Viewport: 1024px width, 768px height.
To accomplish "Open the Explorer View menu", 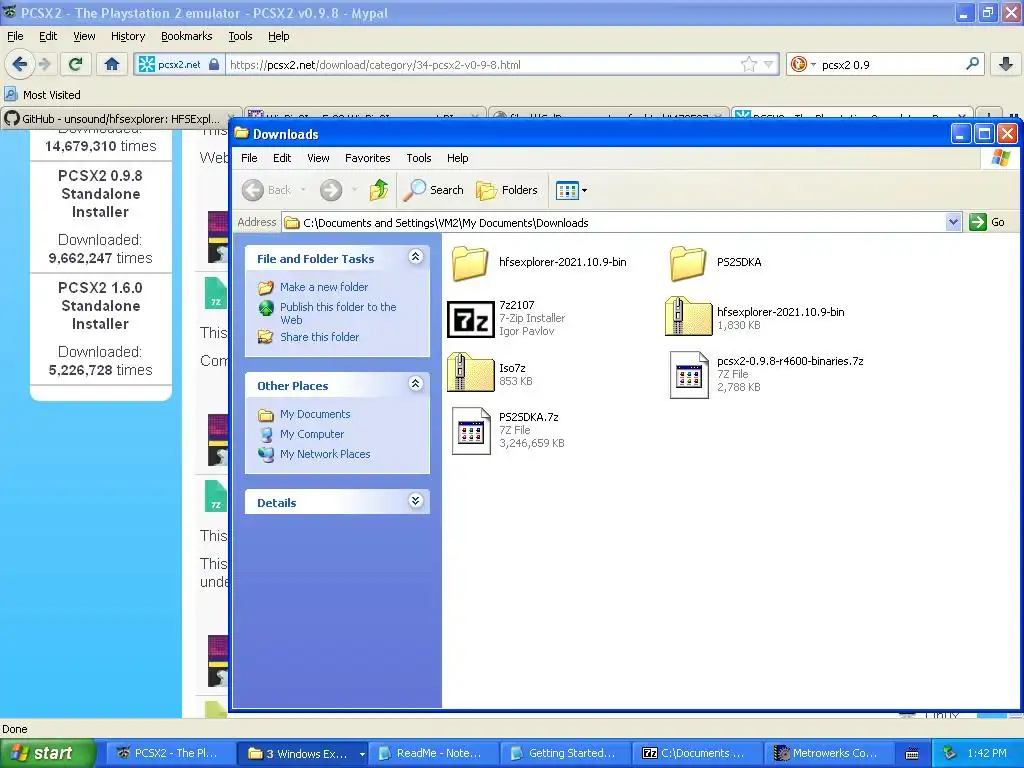I will tap(318, 158).
